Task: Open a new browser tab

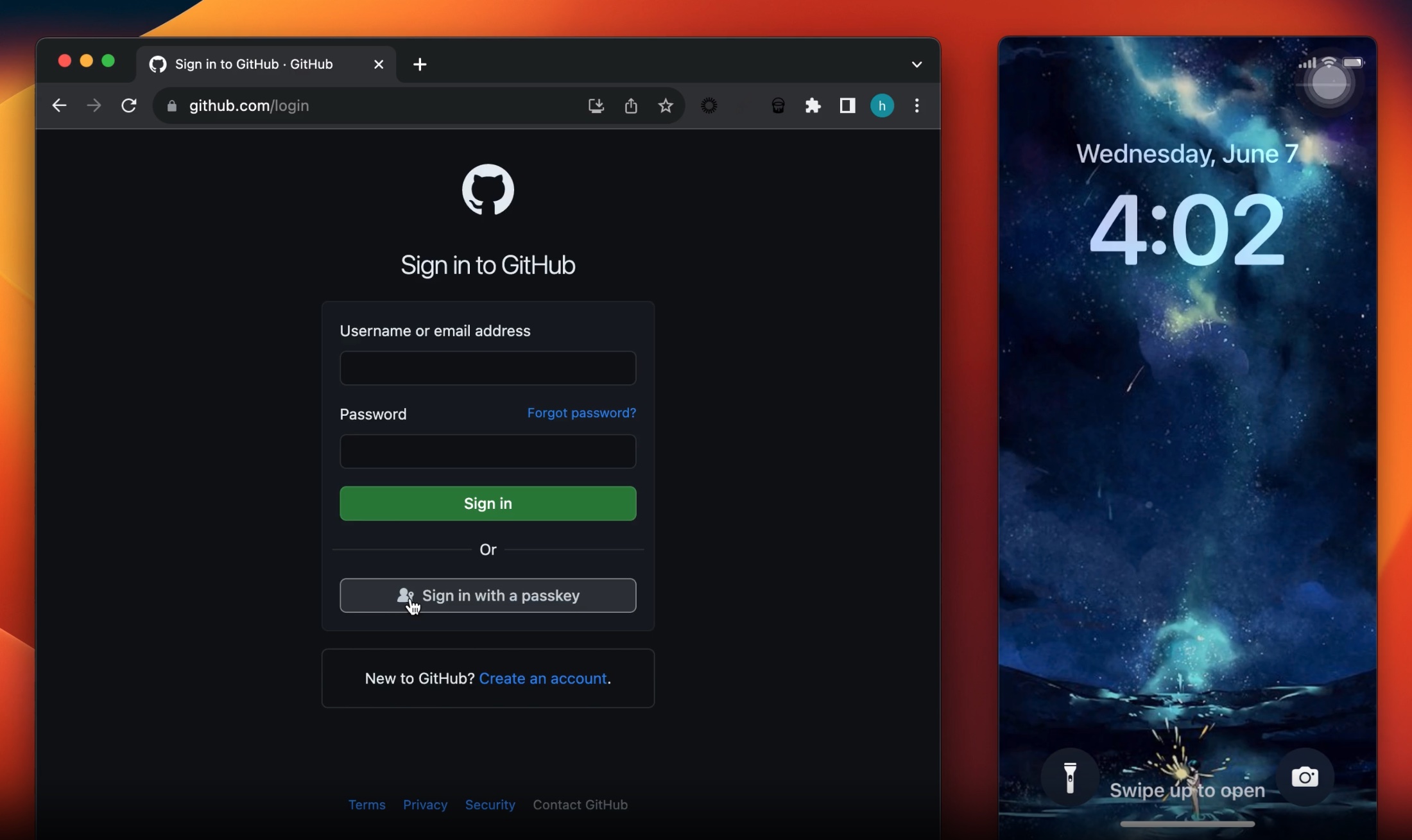Action: pyautogui.click(x=420, y=64)
